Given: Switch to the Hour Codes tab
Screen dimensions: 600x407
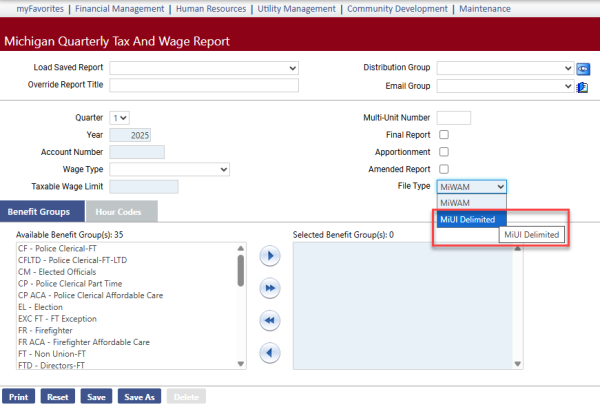Looking at the screenshot, I should 118,212.
